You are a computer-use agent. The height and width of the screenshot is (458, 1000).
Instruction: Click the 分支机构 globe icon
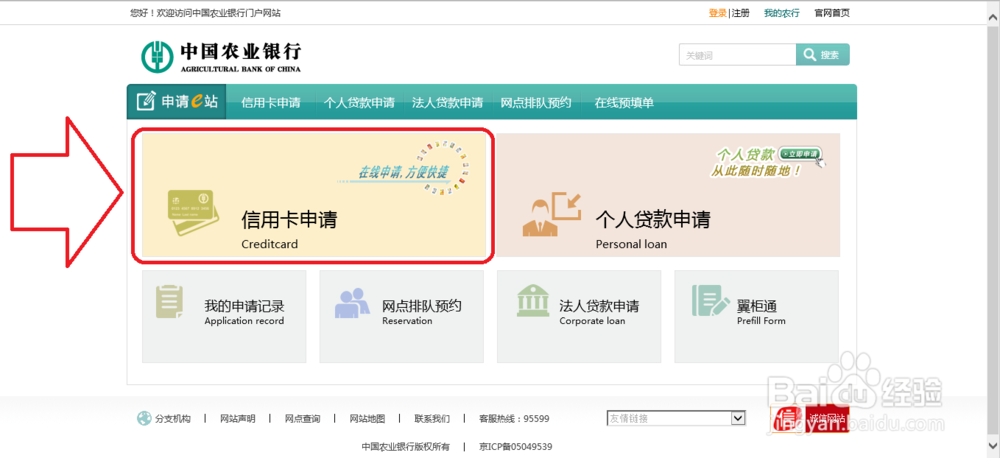coord(144,418)
